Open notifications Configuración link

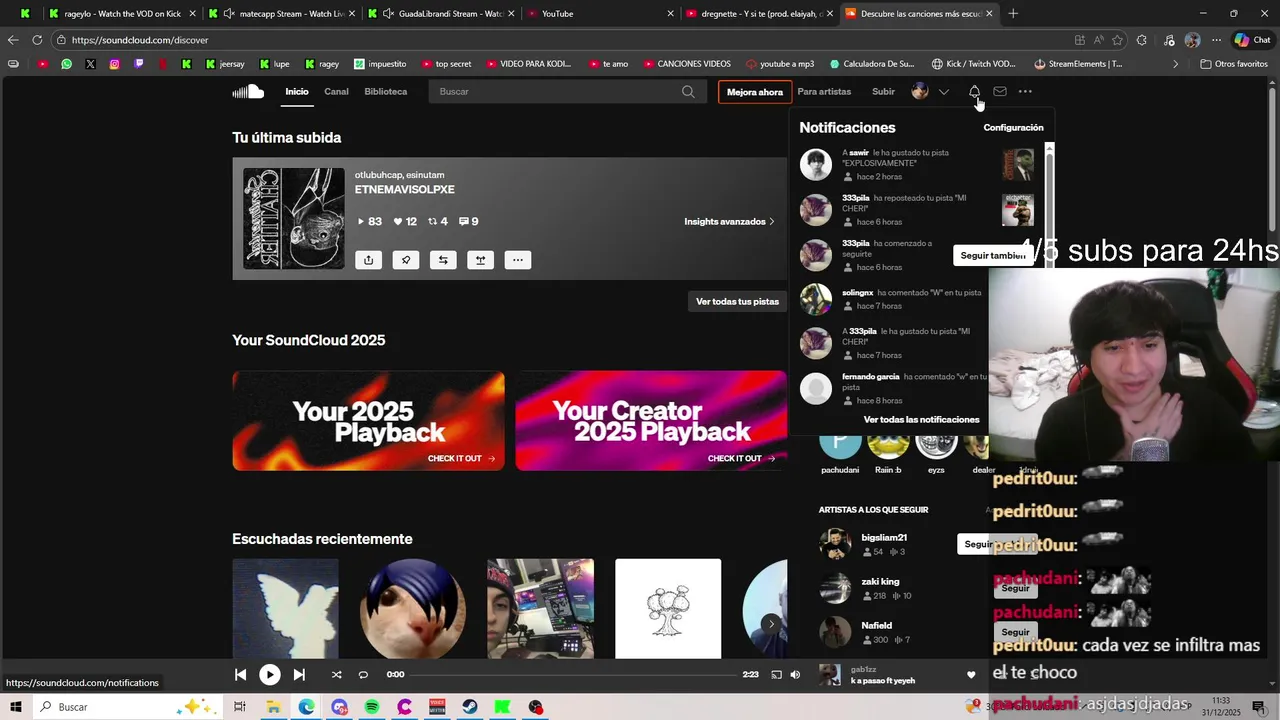(x=1013, y=128)
